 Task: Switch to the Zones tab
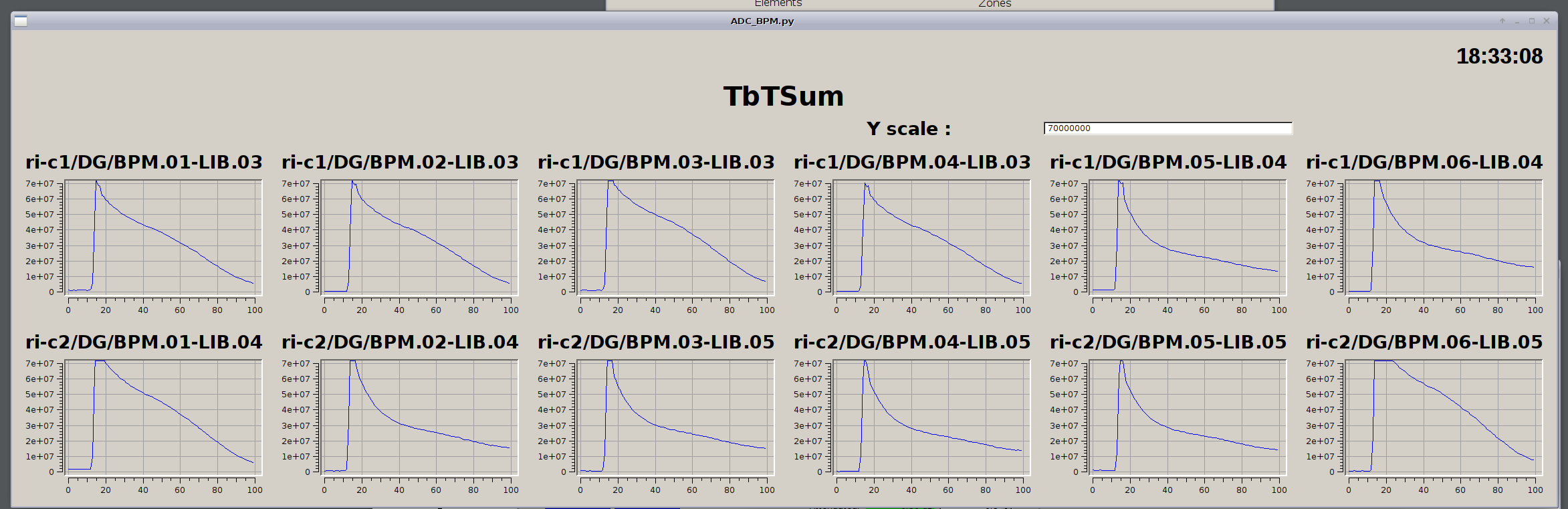pos(994,4)
